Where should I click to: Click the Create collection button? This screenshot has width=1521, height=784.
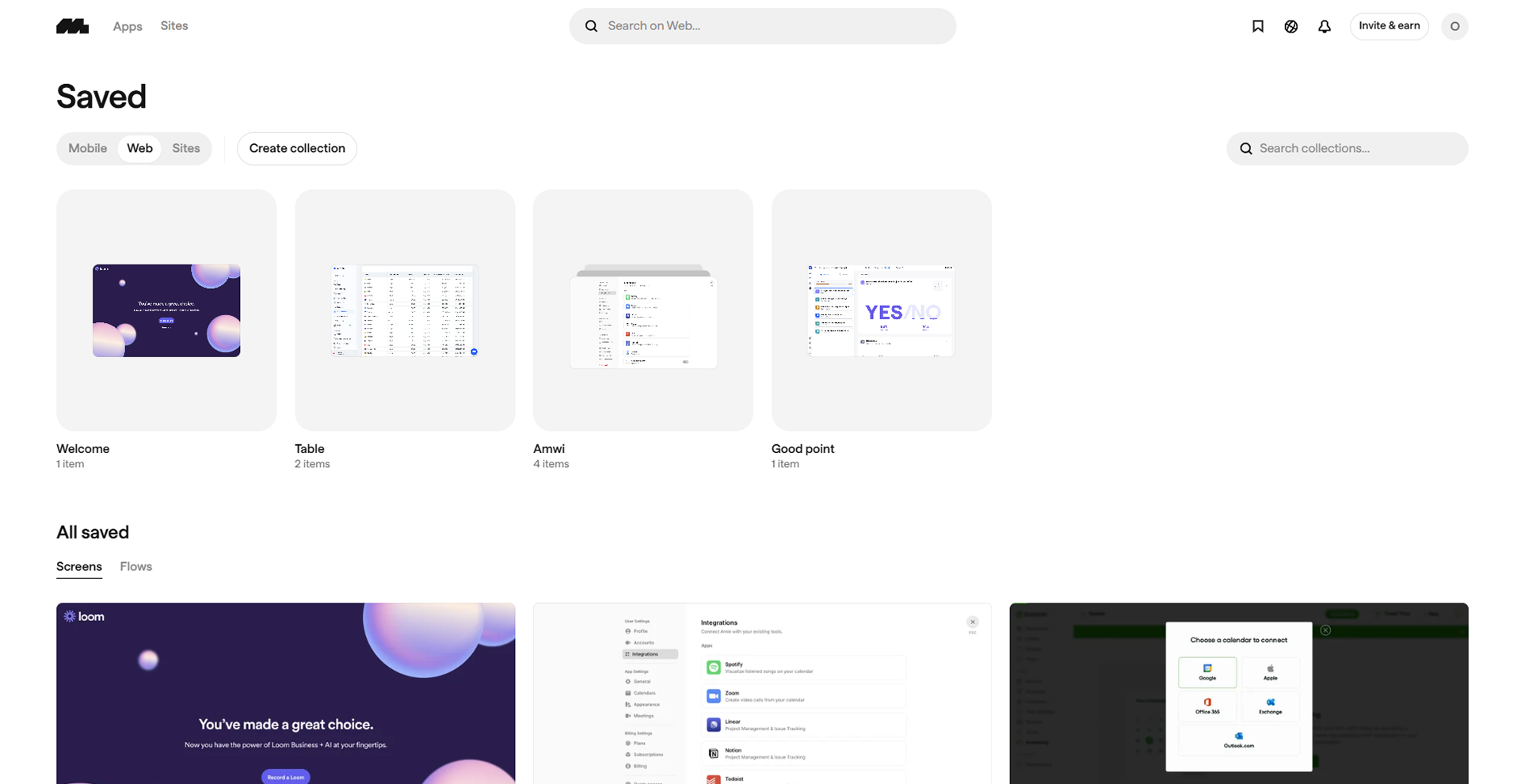click(x=297, y=149)
